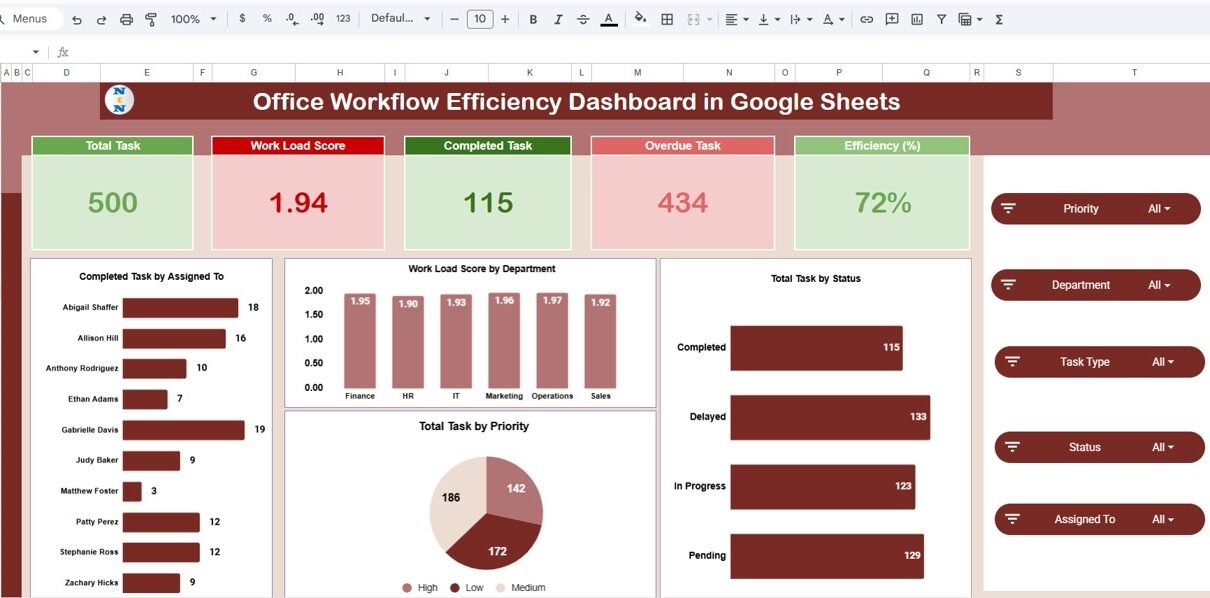Click the Format as currency button
Viewport: 1210px width, 598px height.
click(x=242, y=19)
